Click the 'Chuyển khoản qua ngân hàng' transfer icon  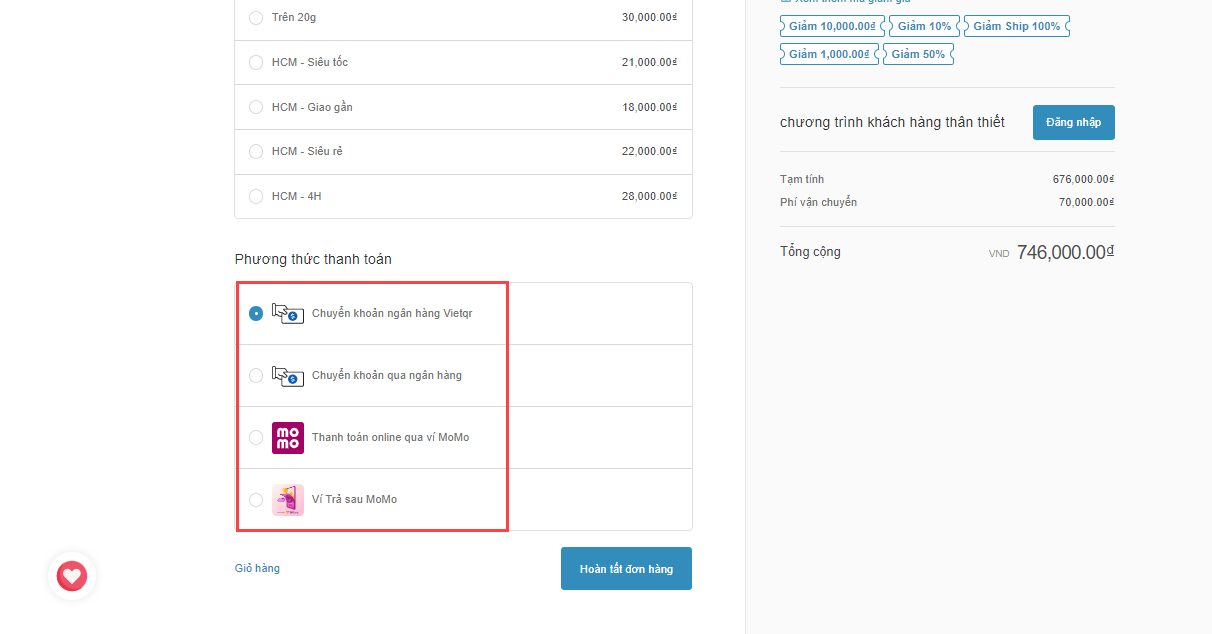(288, 375)
